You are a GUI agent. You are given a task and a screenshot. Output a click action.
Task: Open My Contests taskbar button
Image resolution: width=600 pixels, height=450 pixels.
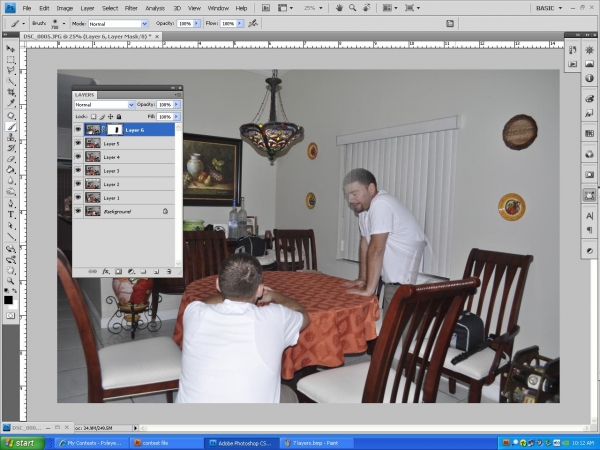[x=91, y=443]
